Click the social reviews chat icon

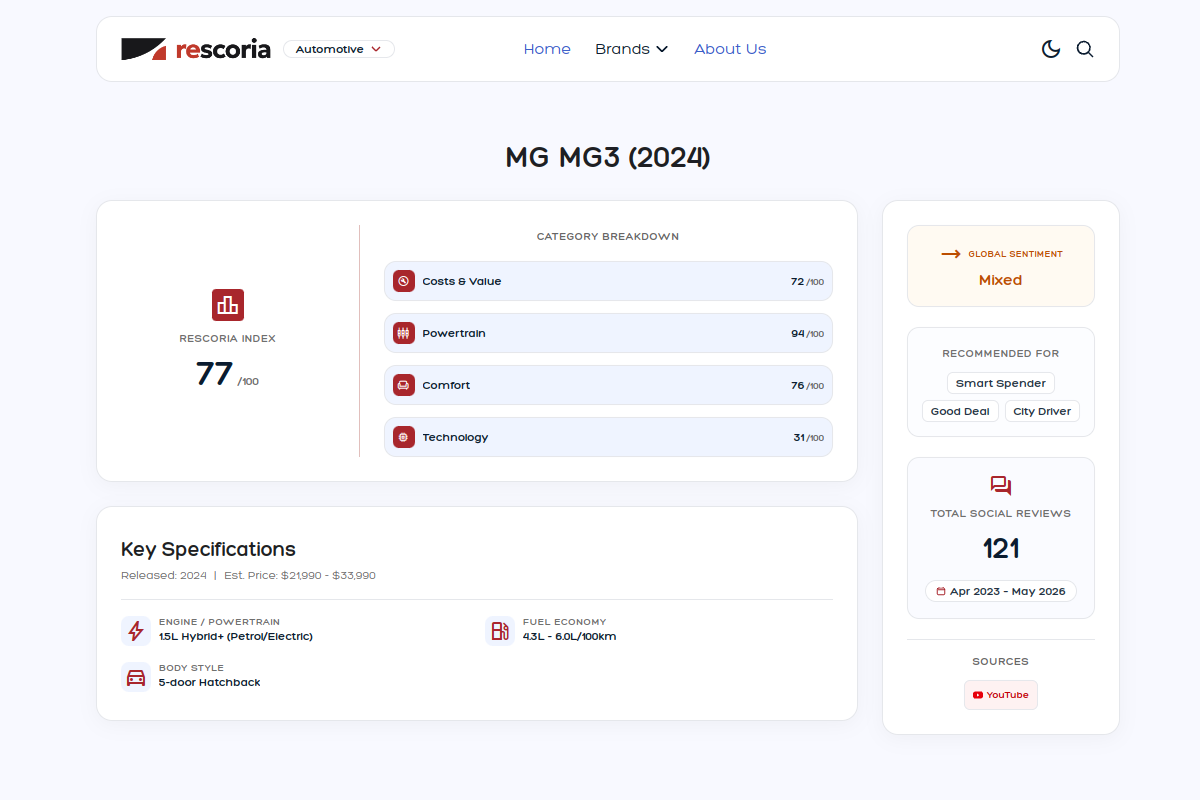[1001, 486]
